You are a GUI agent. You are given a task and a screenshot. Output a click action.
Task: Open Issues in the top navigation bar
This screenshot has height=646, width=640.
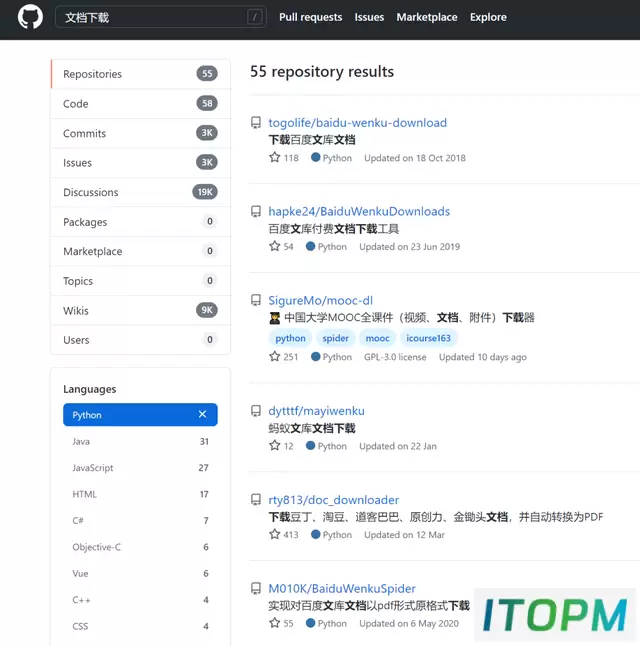(369, 17)
